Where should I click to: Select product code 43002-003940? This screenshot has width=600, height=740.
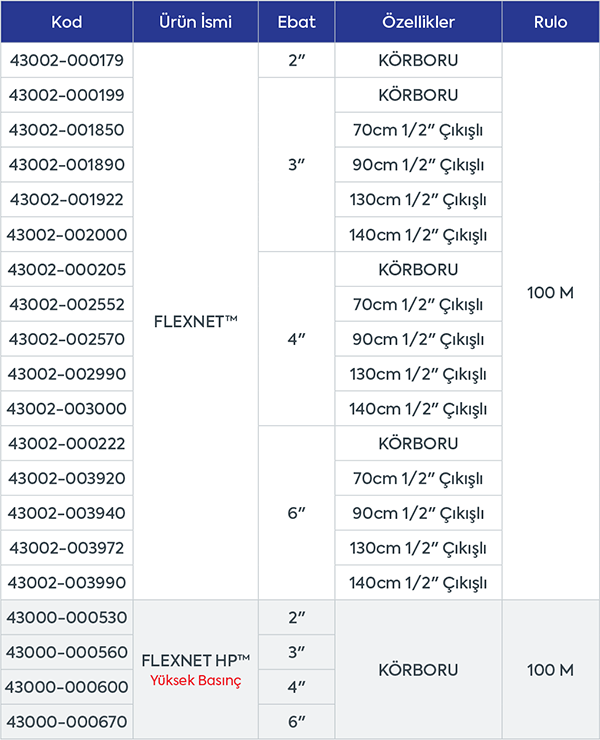(66, 513)
